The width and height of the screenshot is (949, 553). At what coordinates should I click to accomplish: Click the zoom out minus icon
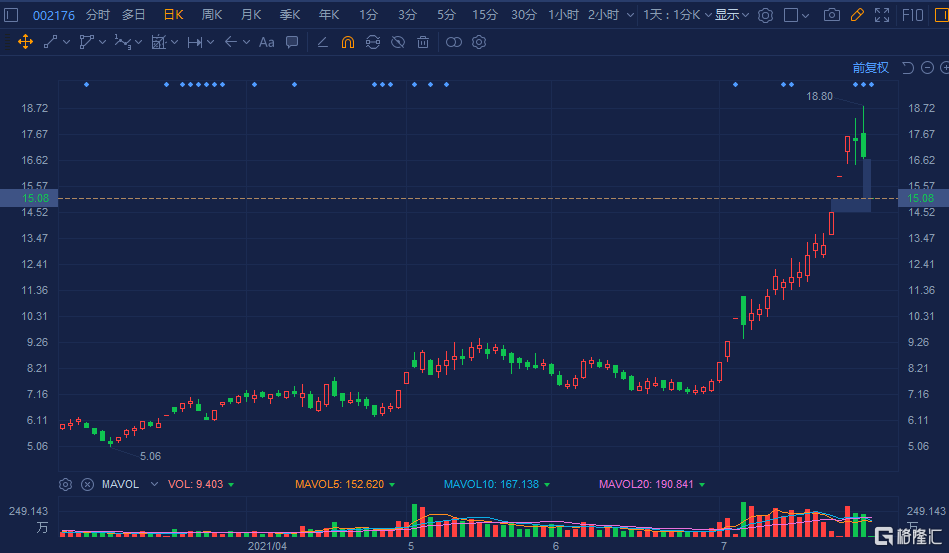(x=928, y=67)
